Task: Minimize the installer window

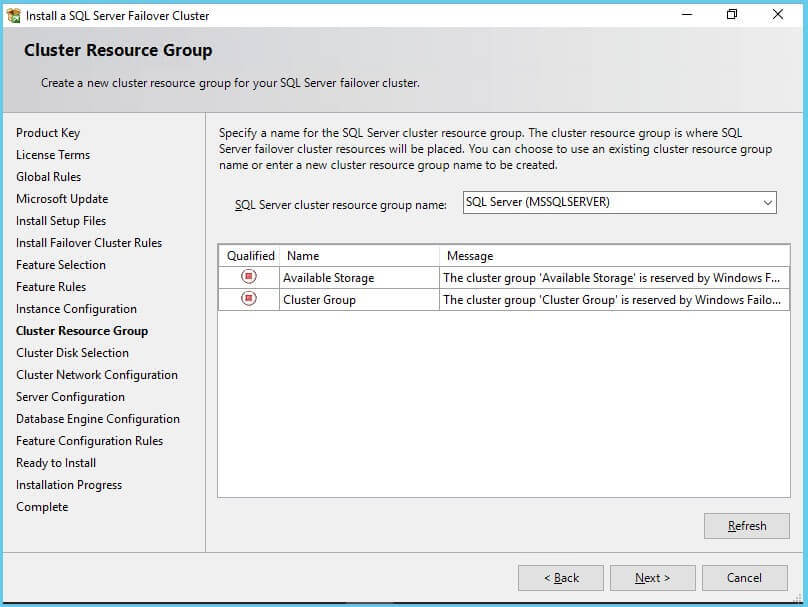Action: click(686, 15)
